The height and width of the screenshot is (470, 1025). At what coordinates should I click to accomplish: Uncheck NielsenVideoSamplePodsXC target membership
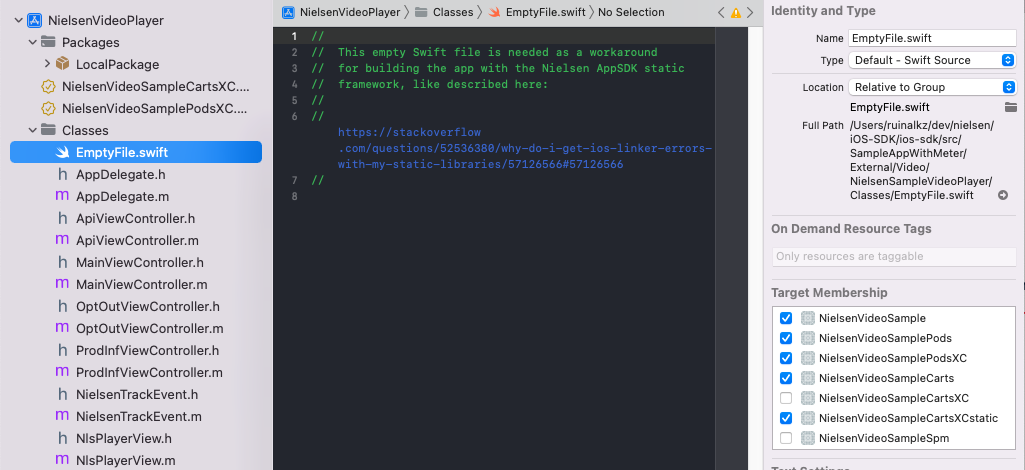[786, 358]
